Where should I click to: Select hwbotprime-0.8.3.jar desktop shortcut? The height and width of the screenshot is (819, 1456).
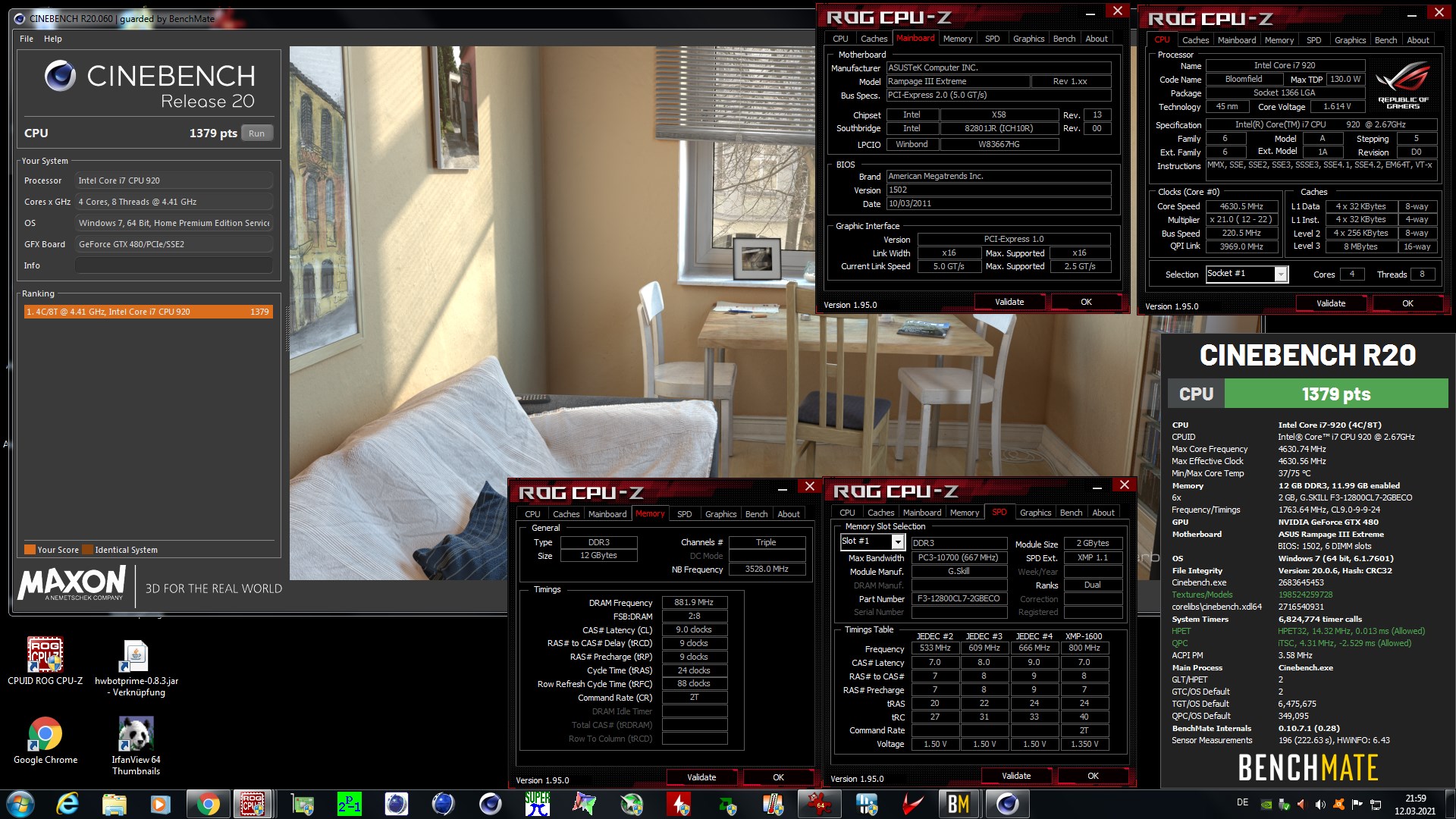click(x=136, y=668)
